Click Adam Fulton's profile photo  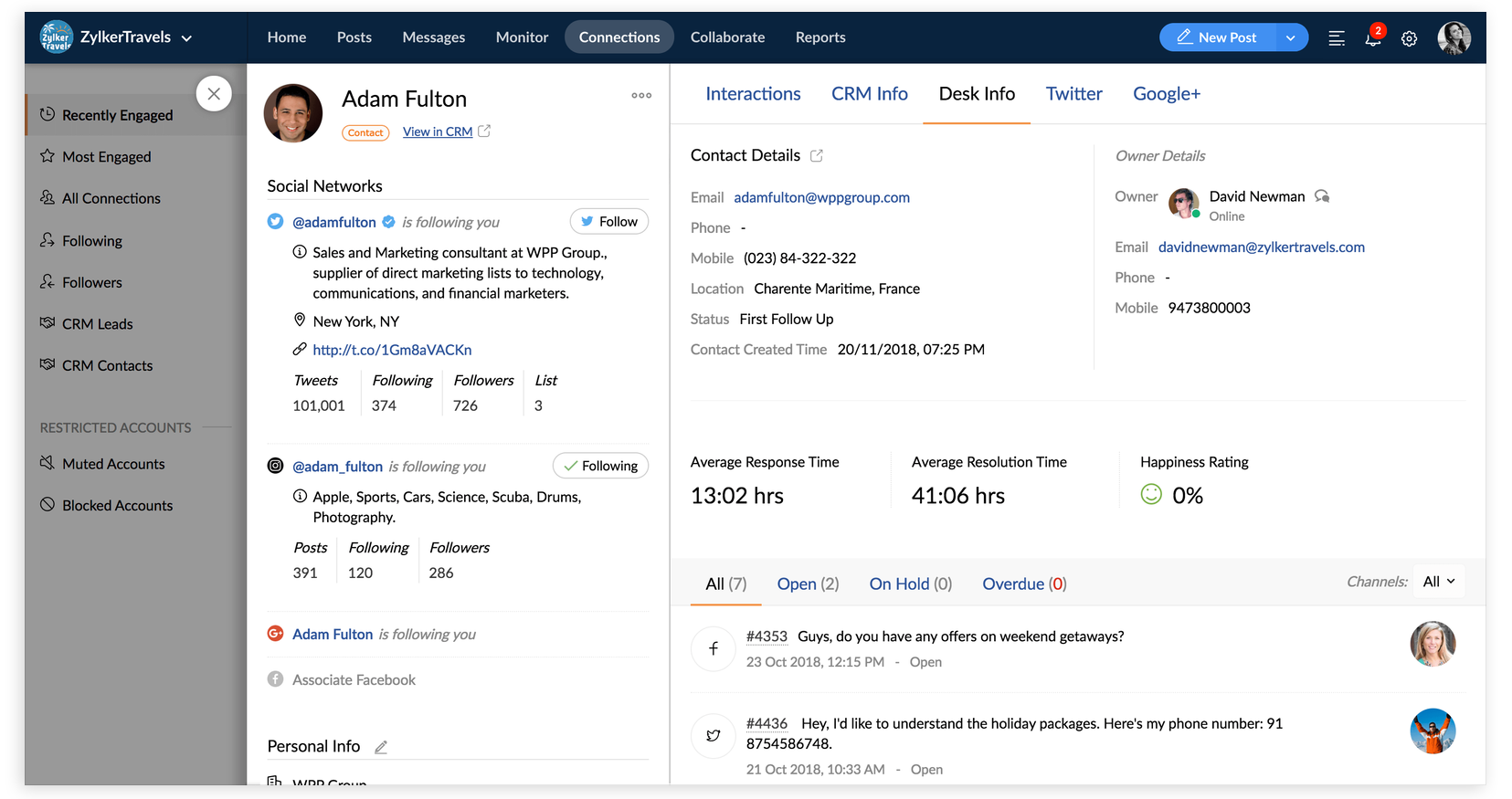293,113
